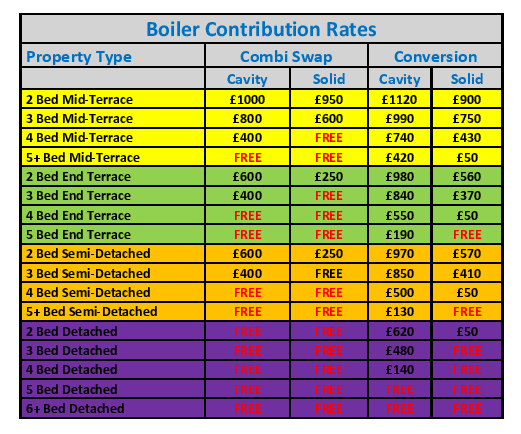Select the £950 solid combi swap cell
This screenshot has width=521, height=434.
[329, 99]
